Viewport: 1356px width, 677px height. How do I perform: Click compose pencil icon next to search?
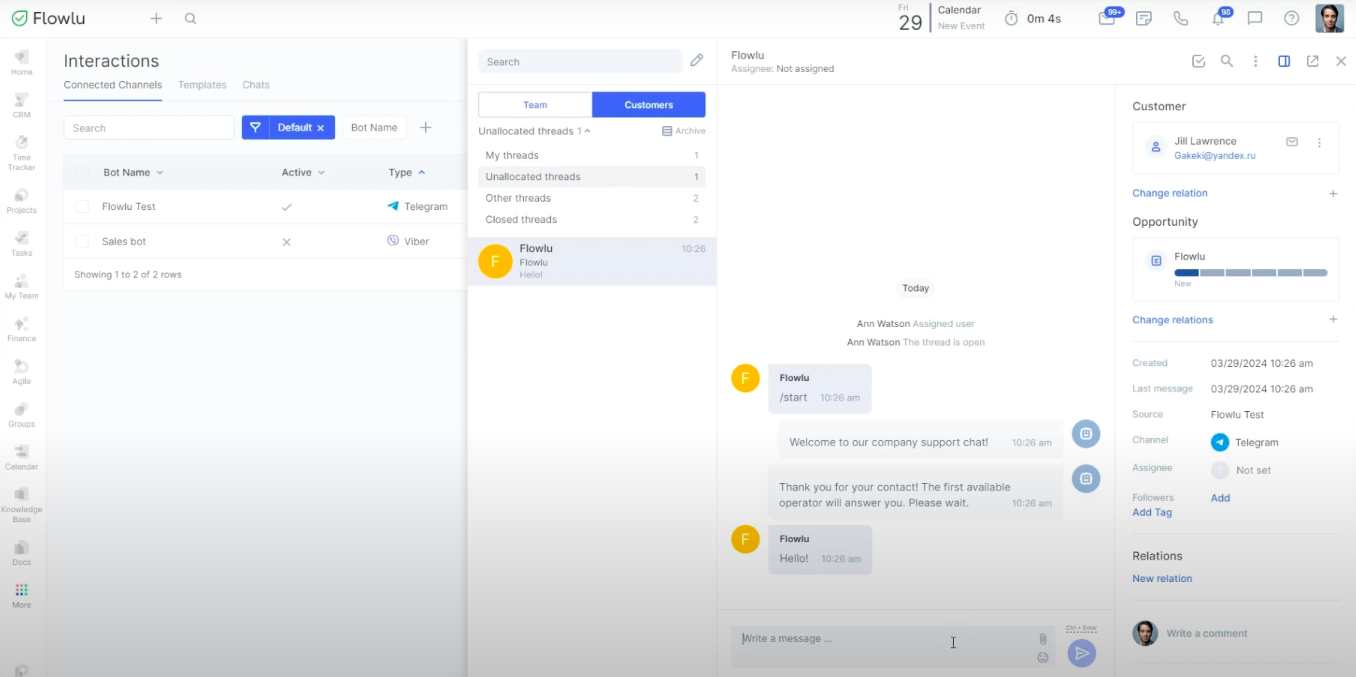tap(697, 60)
